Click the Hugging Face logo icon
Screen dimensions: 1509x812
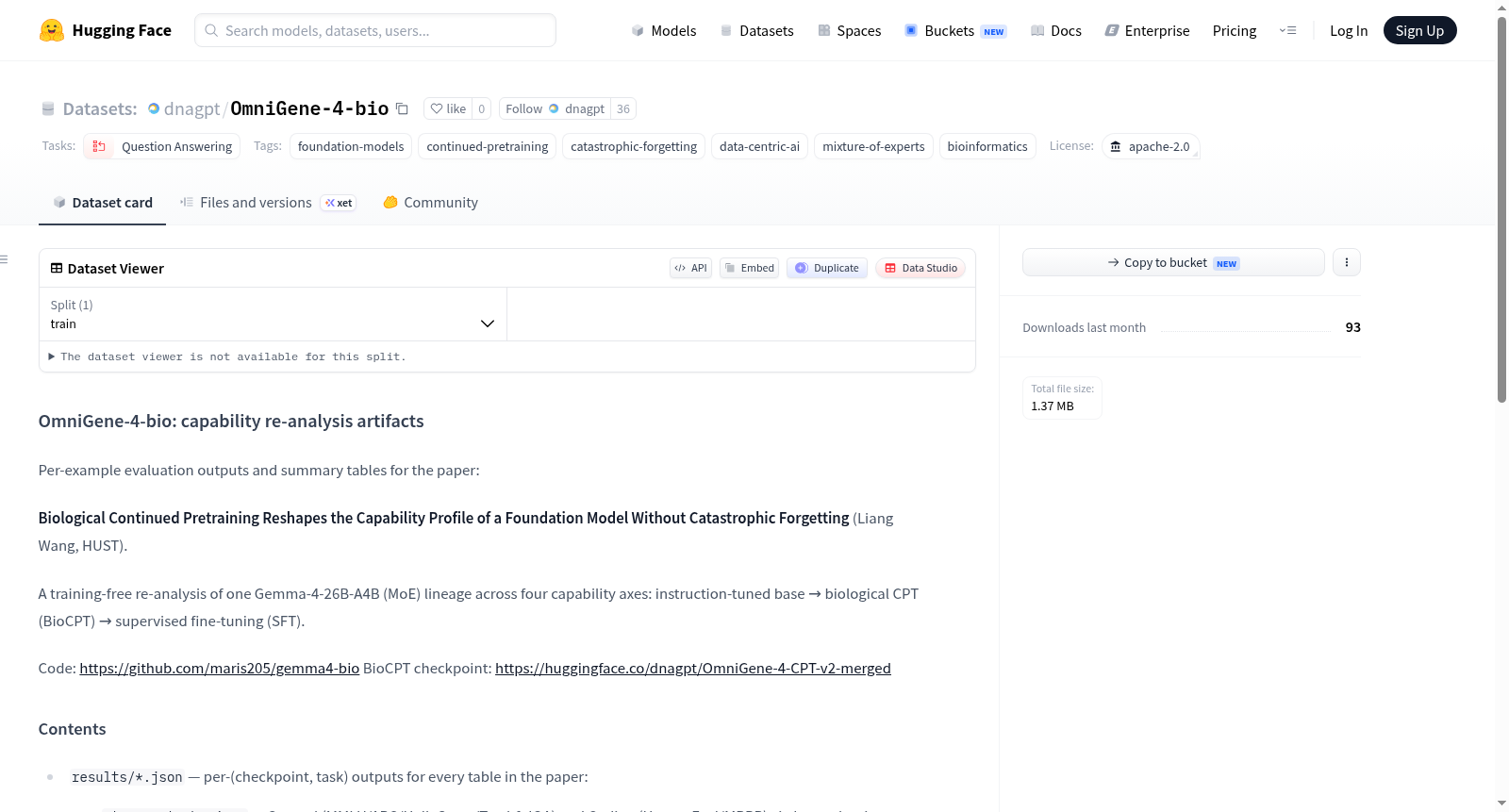(x=52, y=30)
